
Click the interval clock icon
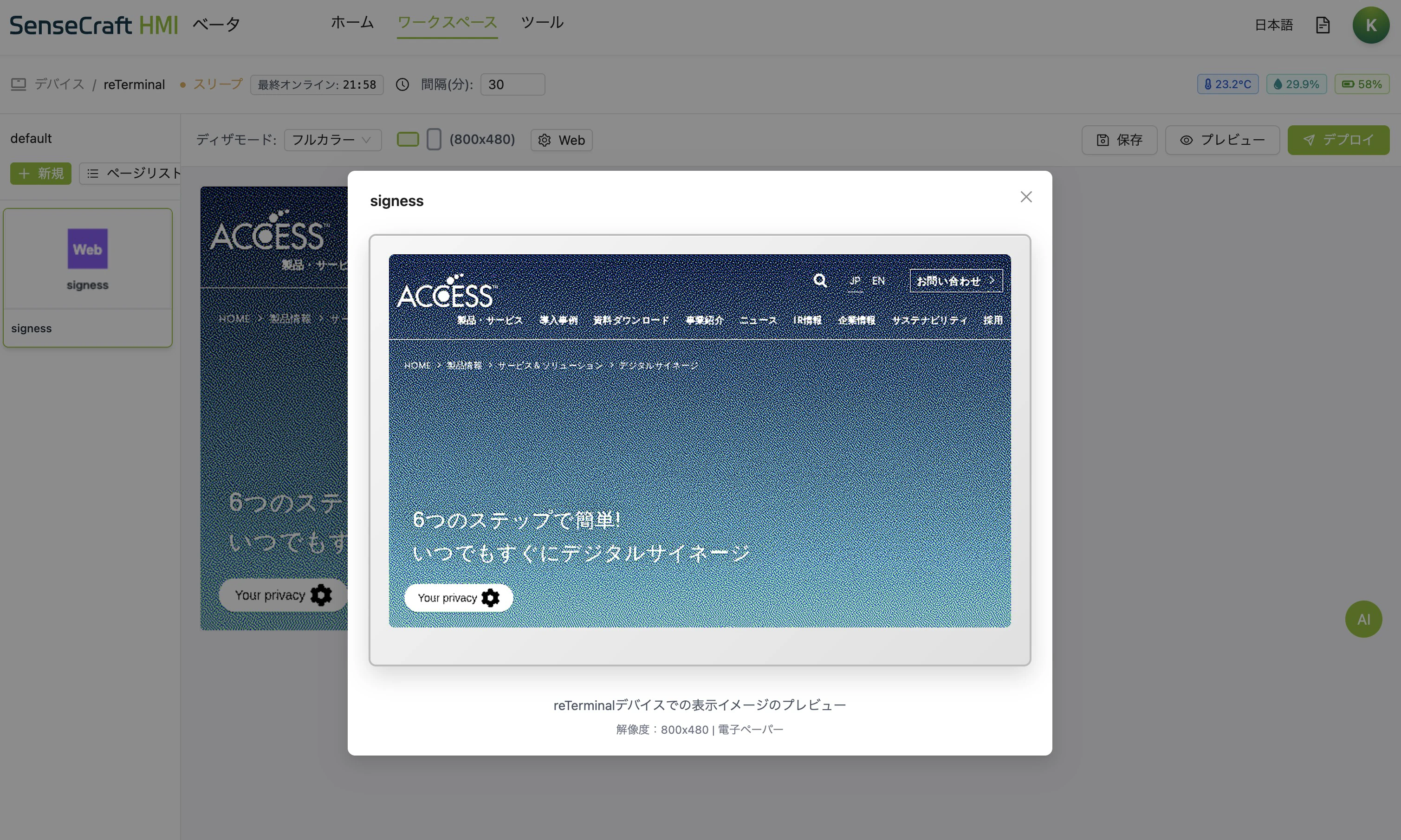tap(402, 84)
